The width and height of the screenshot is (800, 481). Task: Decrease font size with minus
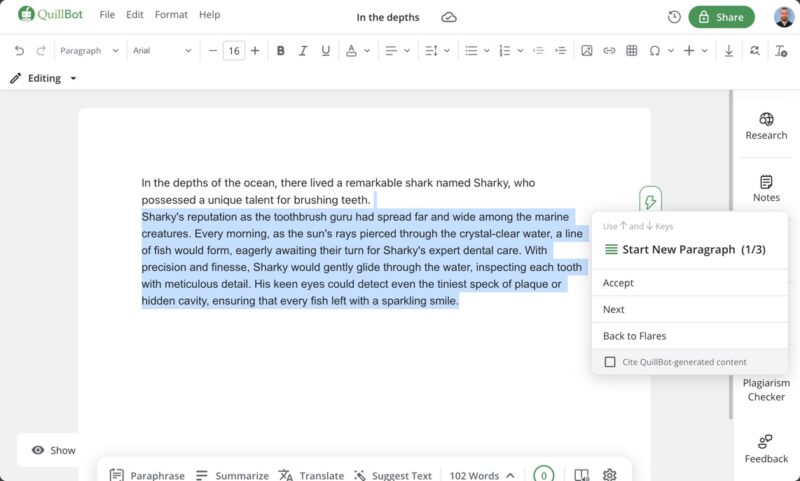tap(213, 50)
